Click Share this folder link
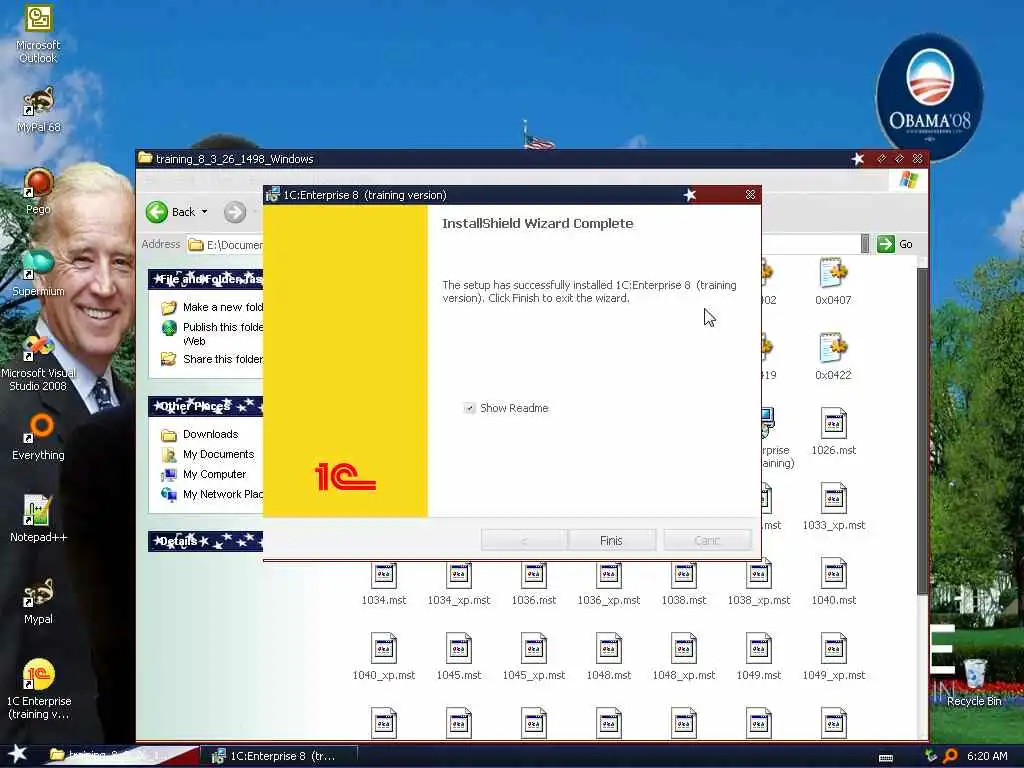This screenshot has height=768, width=1024. 212,359
